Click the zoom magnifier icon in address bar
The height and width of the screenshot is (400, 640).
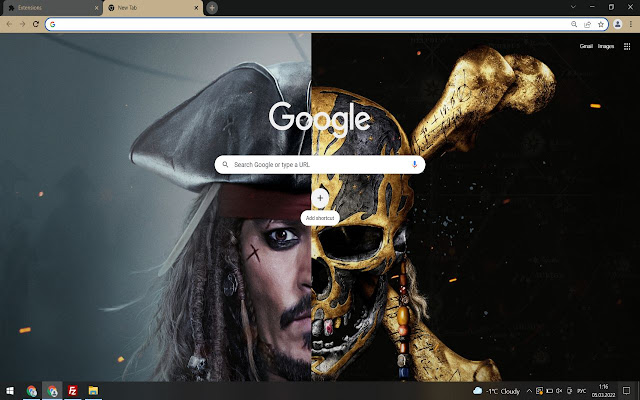pos(574,24)
